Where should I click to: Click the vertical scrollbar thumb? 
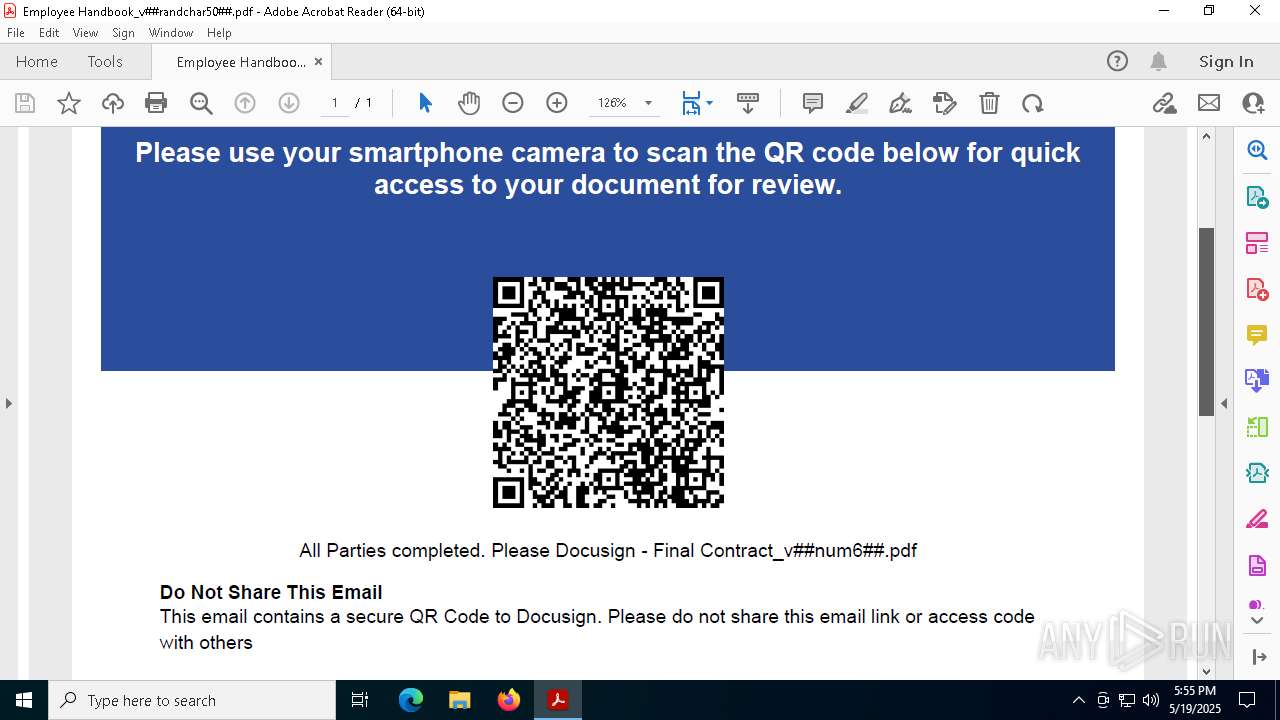(1206, 321)
